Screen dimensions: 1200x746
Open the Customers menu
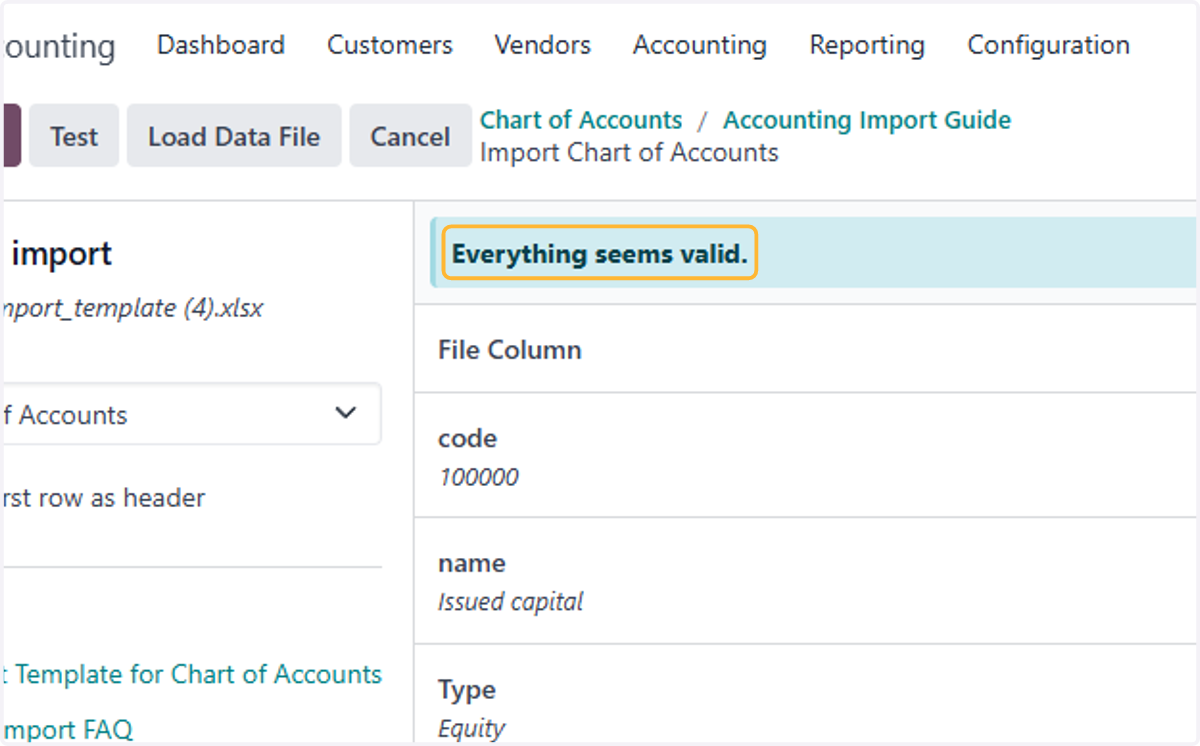(390, 45)
